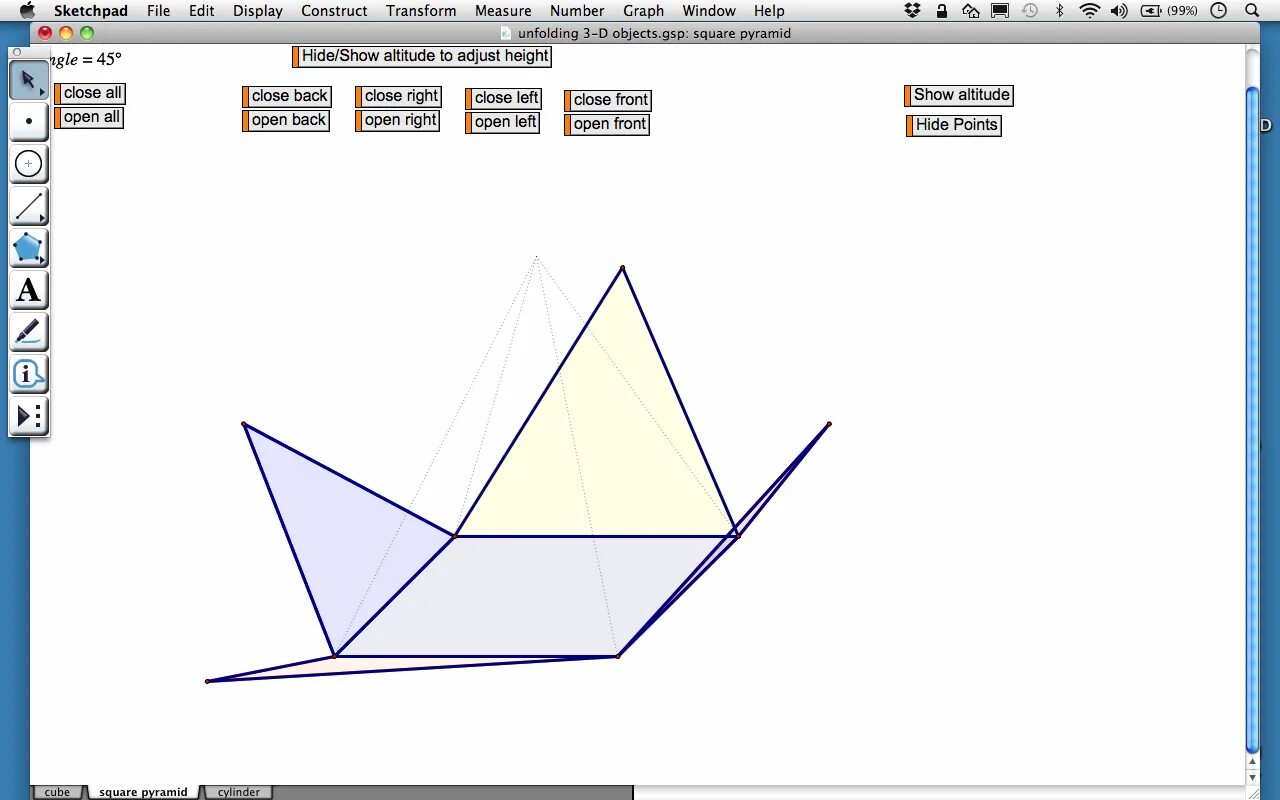Screen dimensions: 1280x800
Task: Open the Display menu
Action: (x=258, y=11)
